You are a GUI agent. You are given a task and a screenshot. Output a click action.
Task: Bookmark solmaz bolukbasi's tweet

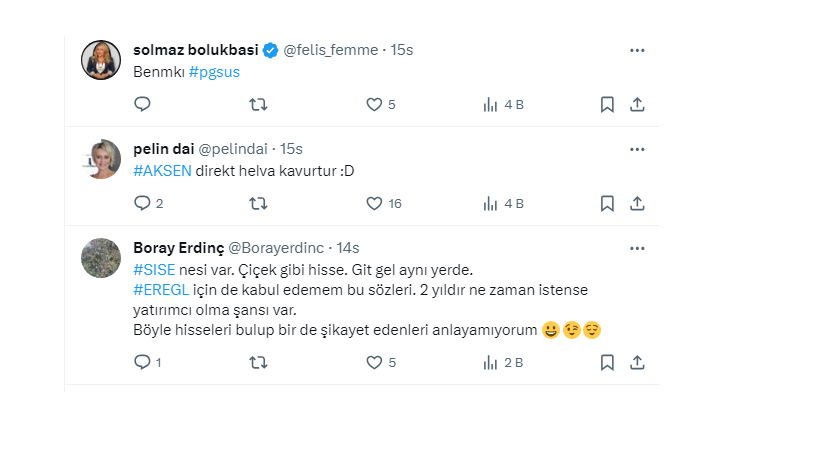coord(607,104)
